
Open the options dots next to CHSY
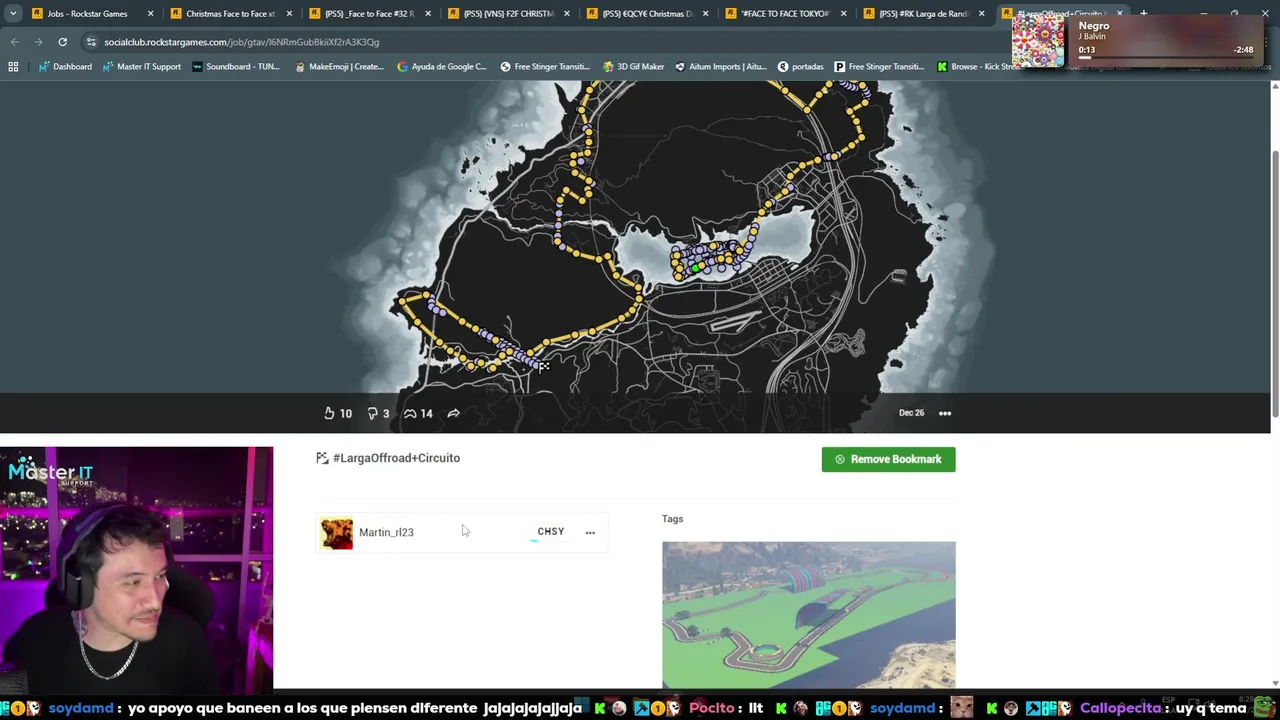pos(590,533)
